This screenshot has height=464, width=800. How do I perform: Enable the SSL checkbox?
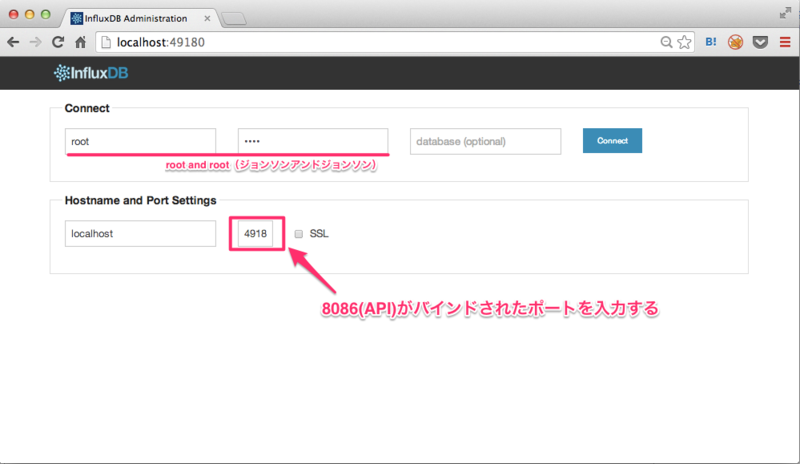pos(298,234)
